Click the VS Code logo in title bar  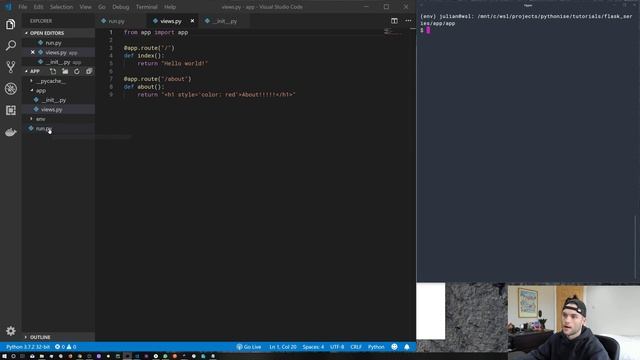click(8, 7)
